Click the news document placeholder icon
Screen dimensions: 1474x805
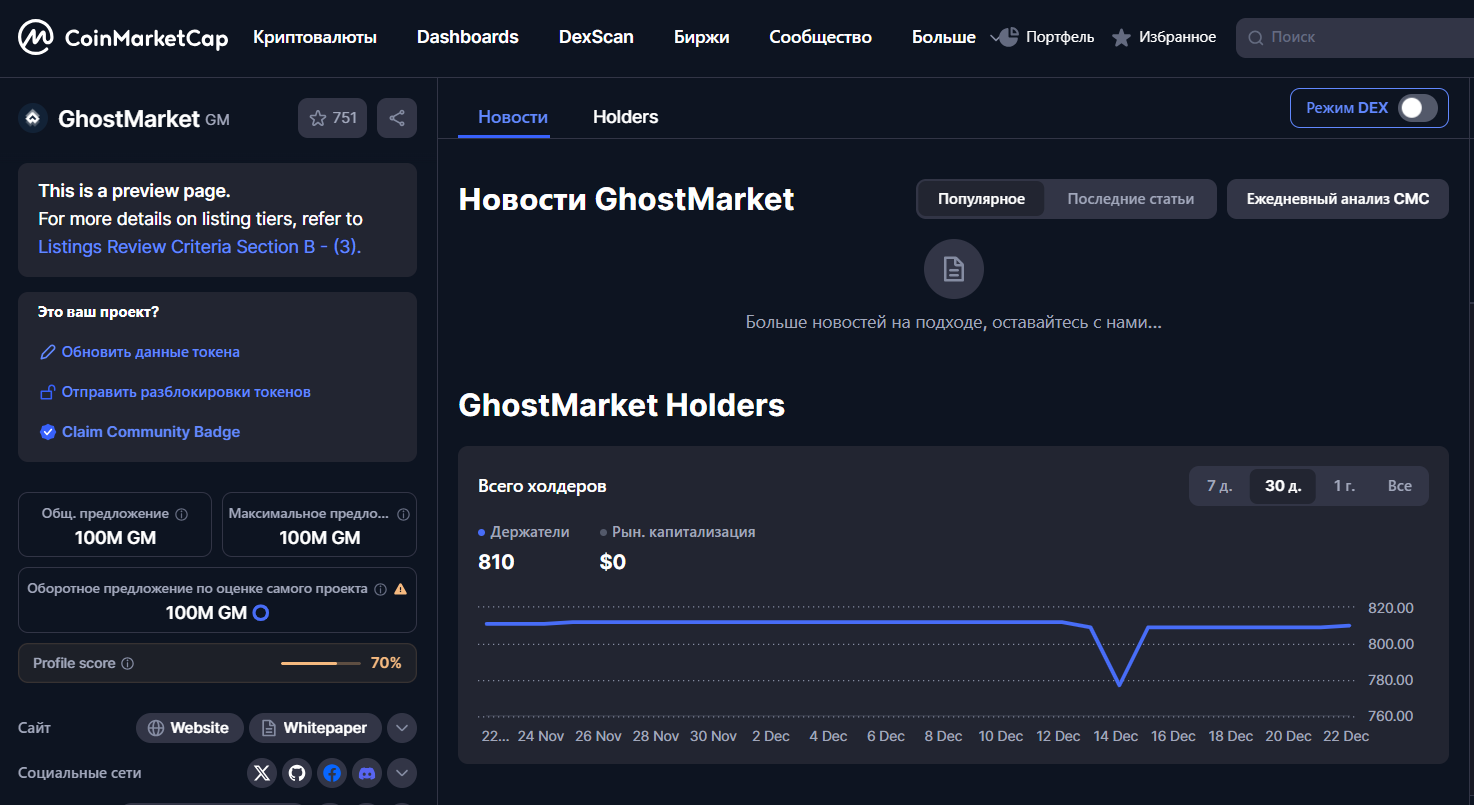click(x=954, y=269)
